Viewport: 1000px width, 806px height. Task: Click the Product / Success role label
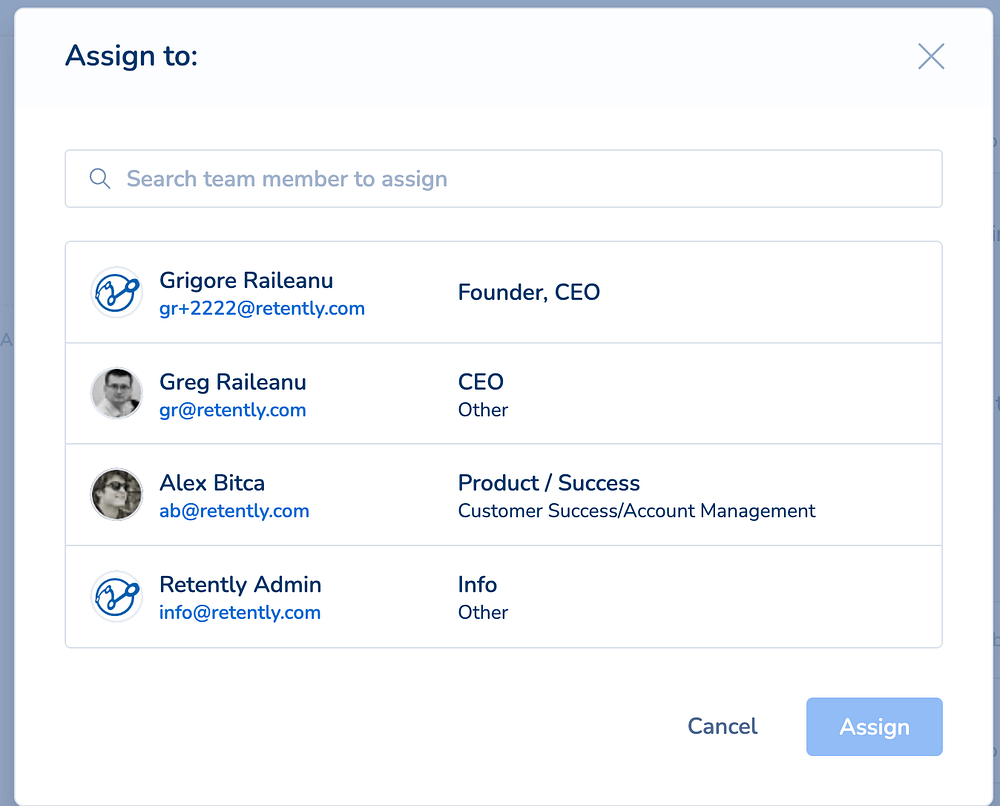(549, 483)
